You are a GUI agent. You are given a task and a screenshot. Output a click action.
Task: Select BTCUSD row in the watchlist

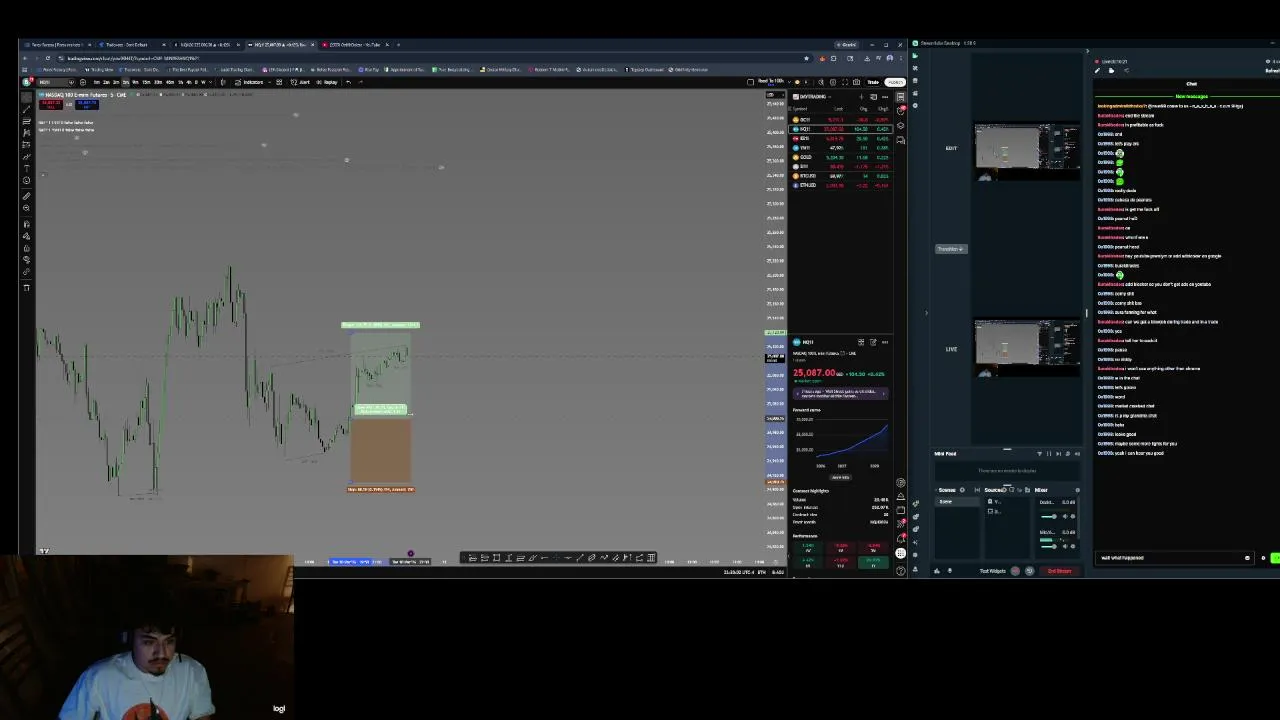(x=841, y=176)
